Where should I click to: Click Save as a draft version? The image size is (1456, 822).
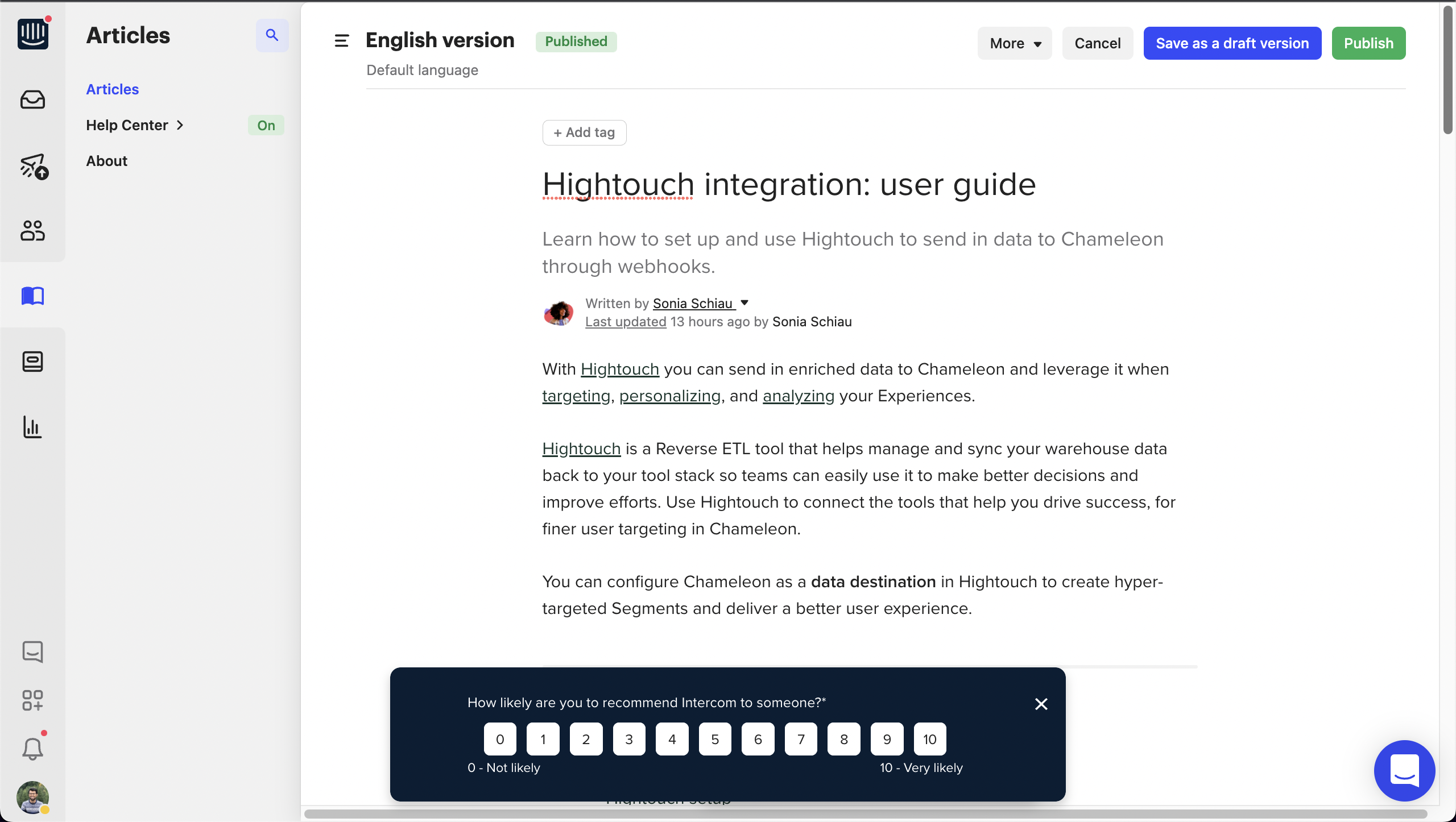1232,43
